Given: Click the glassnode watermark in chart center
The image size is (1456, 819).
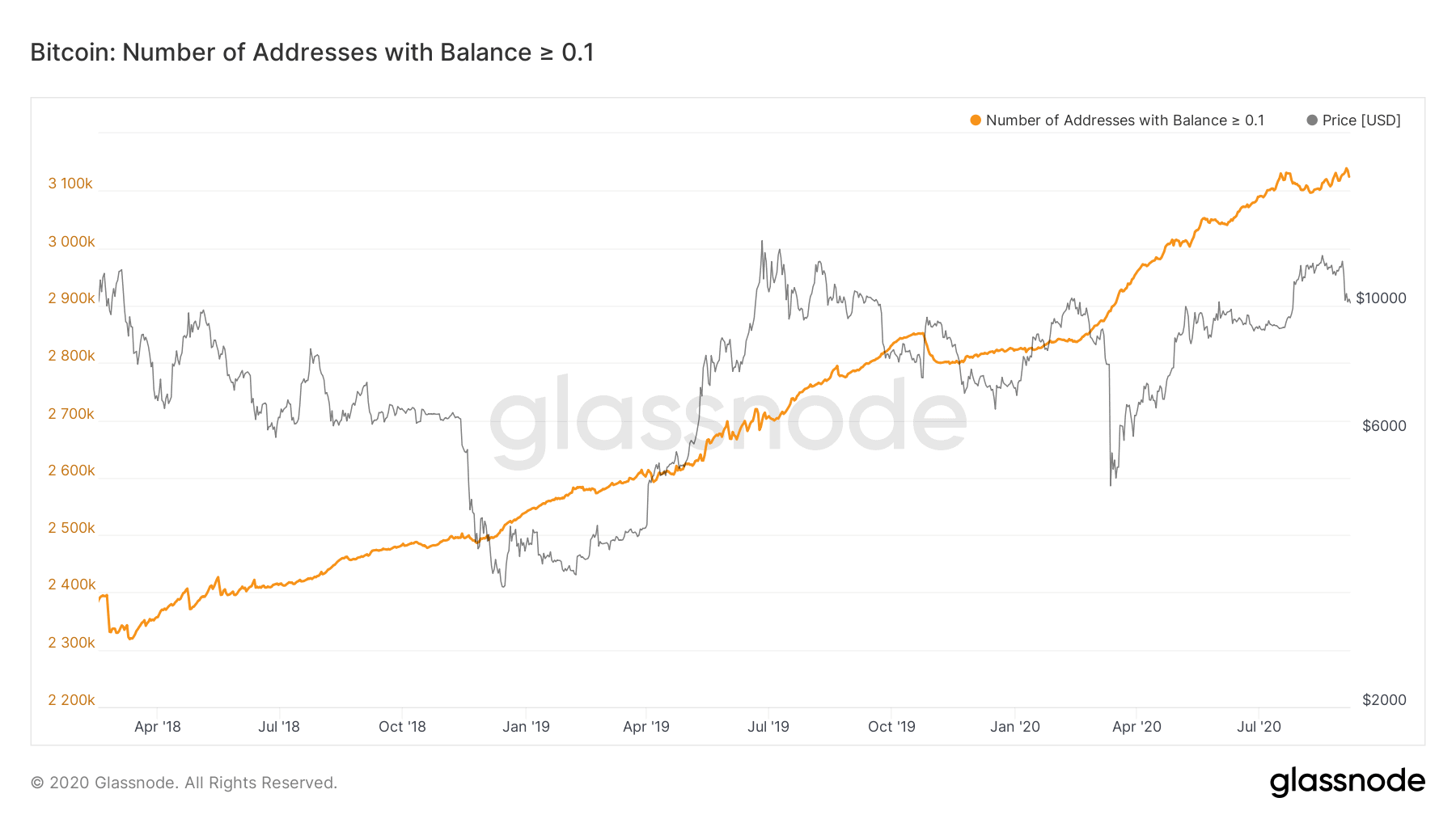Looking at the screenshot, I should click(x=728, y=420).
